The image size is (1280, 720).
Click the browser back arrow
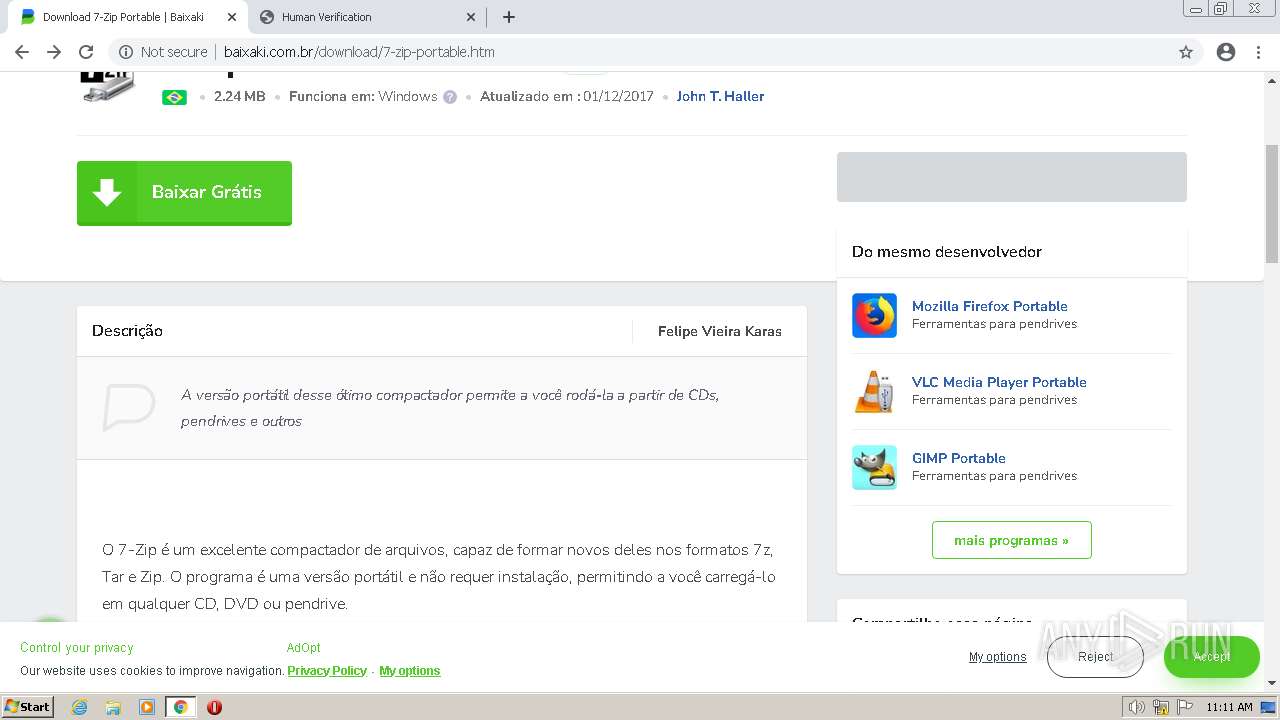(22, 52)
